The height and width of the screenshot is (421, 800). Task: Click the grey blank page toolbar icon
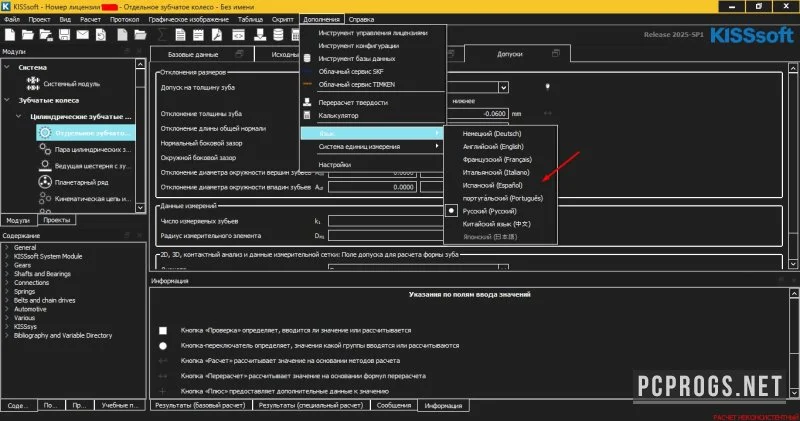(122, 35)
